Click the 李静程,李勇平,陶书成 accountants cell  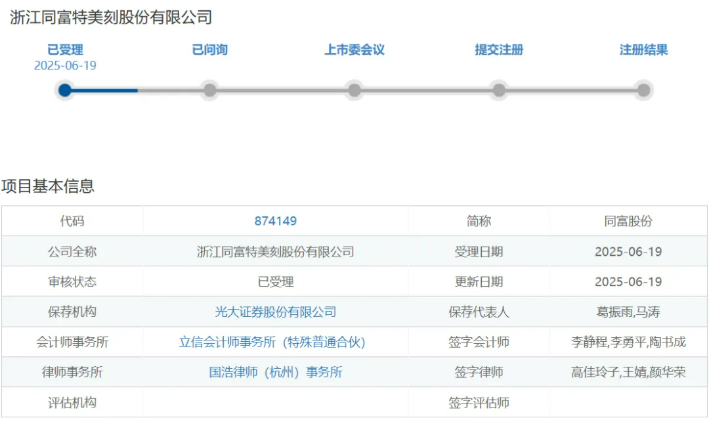[629, 342]
